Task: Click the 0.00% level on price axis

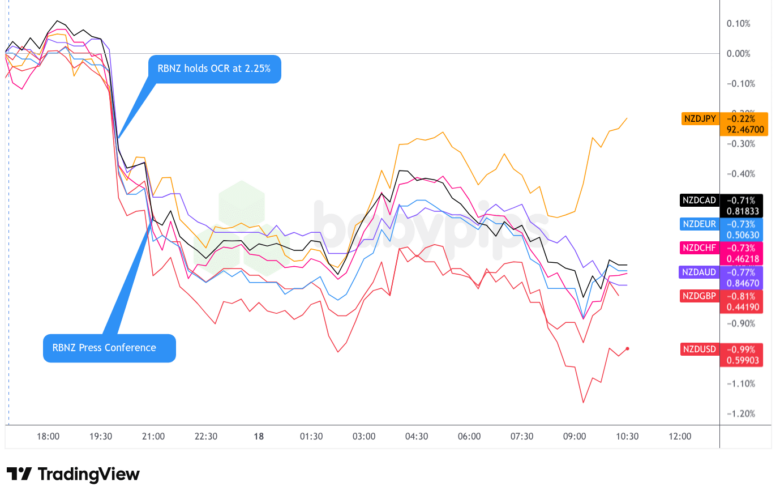Action: point(737,53)
